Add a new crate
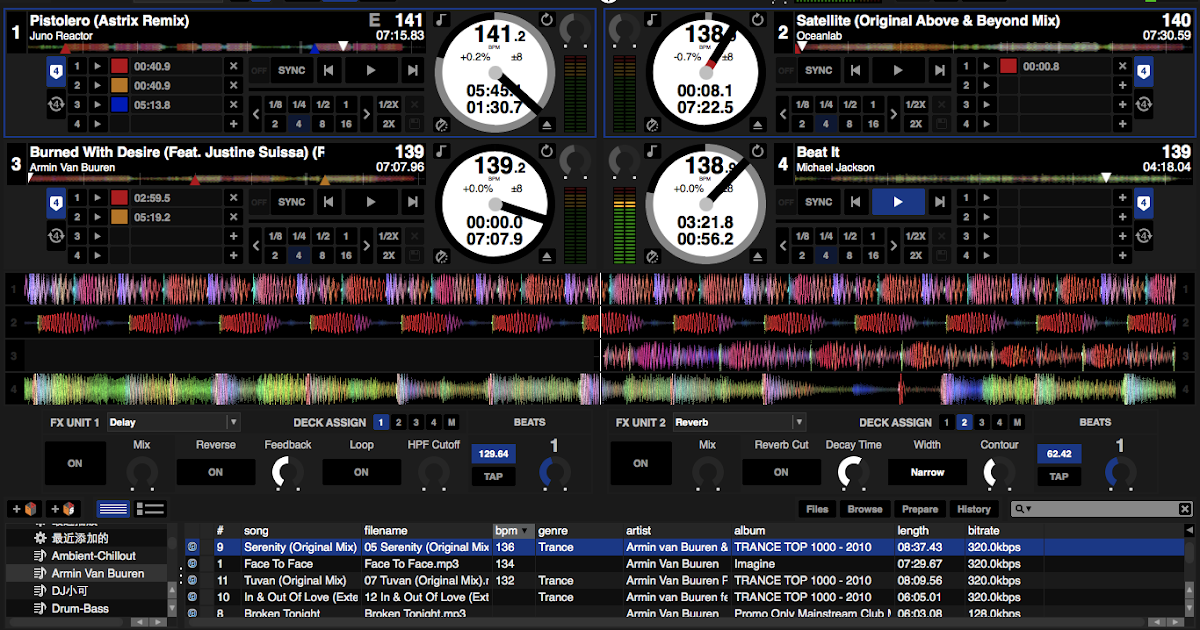The width and height of the screenshot is (1200, 630). coord(26,509)
